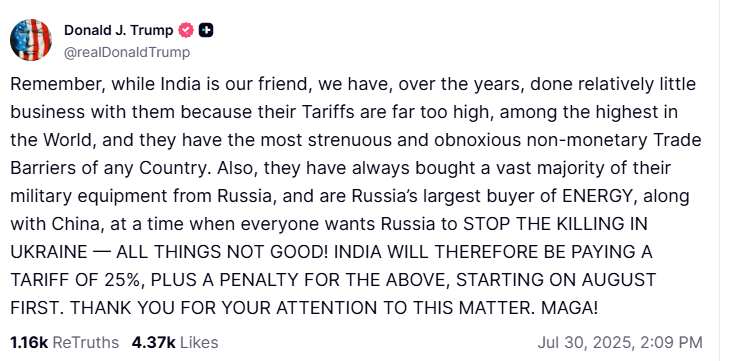Open the @realDonaldTrump handle link
This screenshot has width=743, height=361.
127,53
